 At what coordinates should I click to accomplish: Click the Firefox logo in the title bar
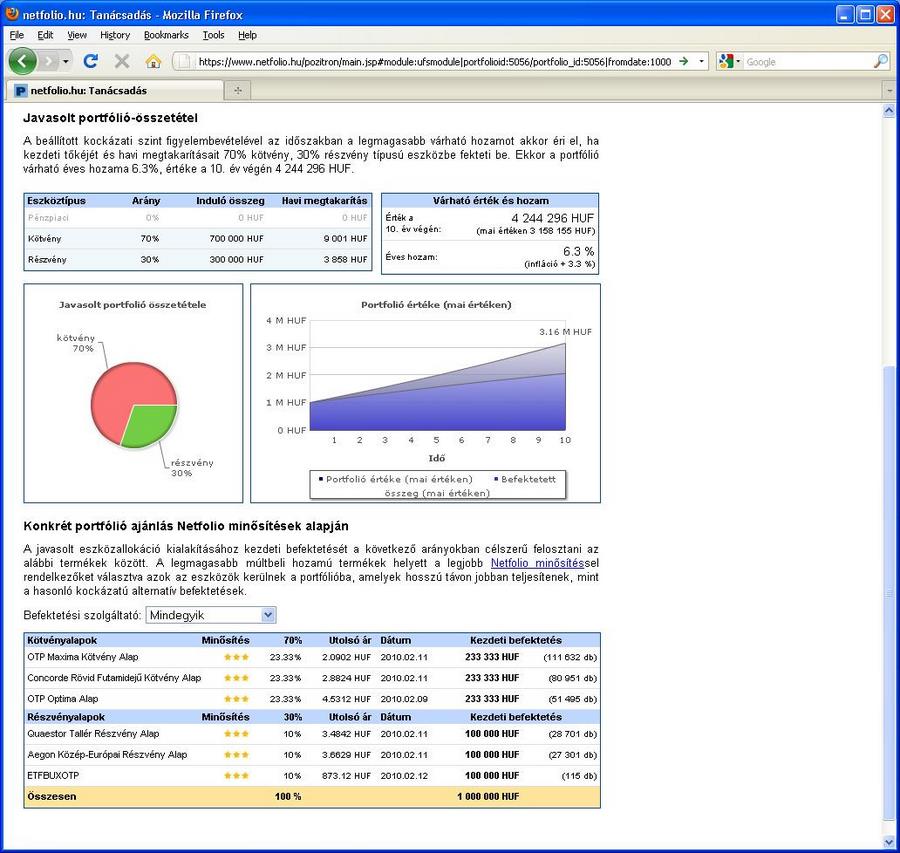pyautogui.click(x=12, y=14)
